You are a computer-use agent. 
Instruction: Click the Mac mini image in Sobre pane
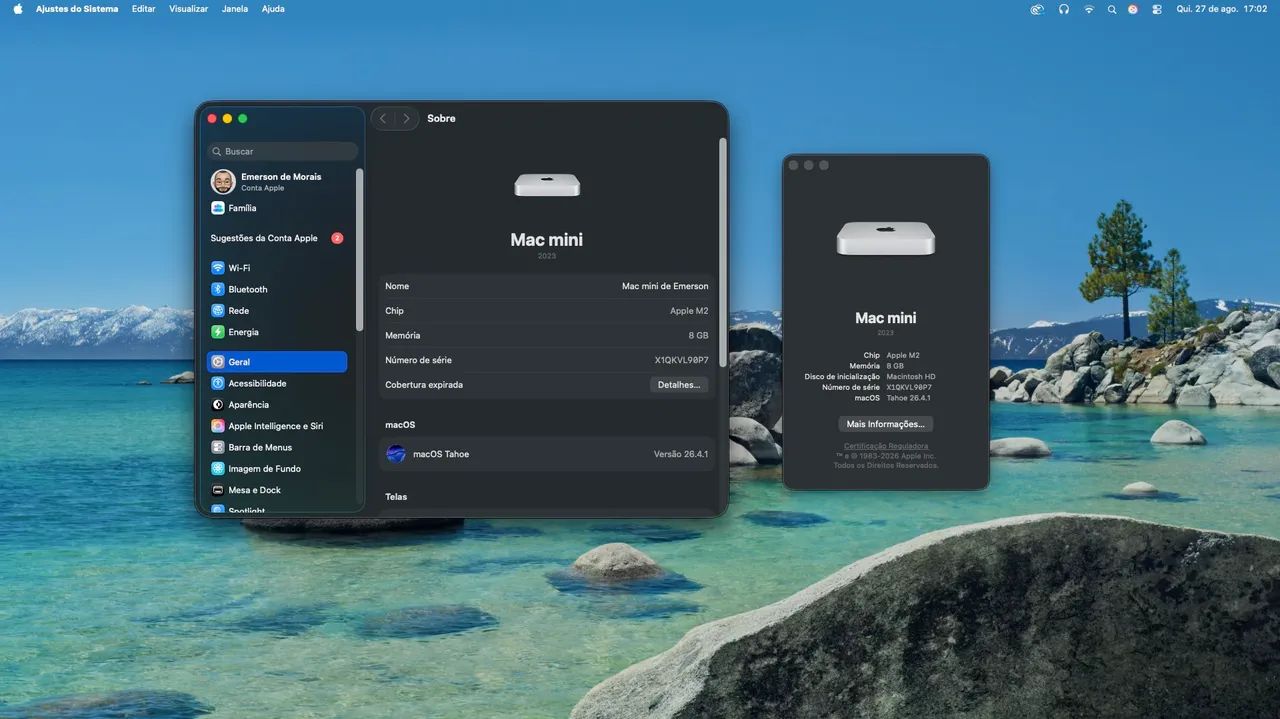pos(547,185)
